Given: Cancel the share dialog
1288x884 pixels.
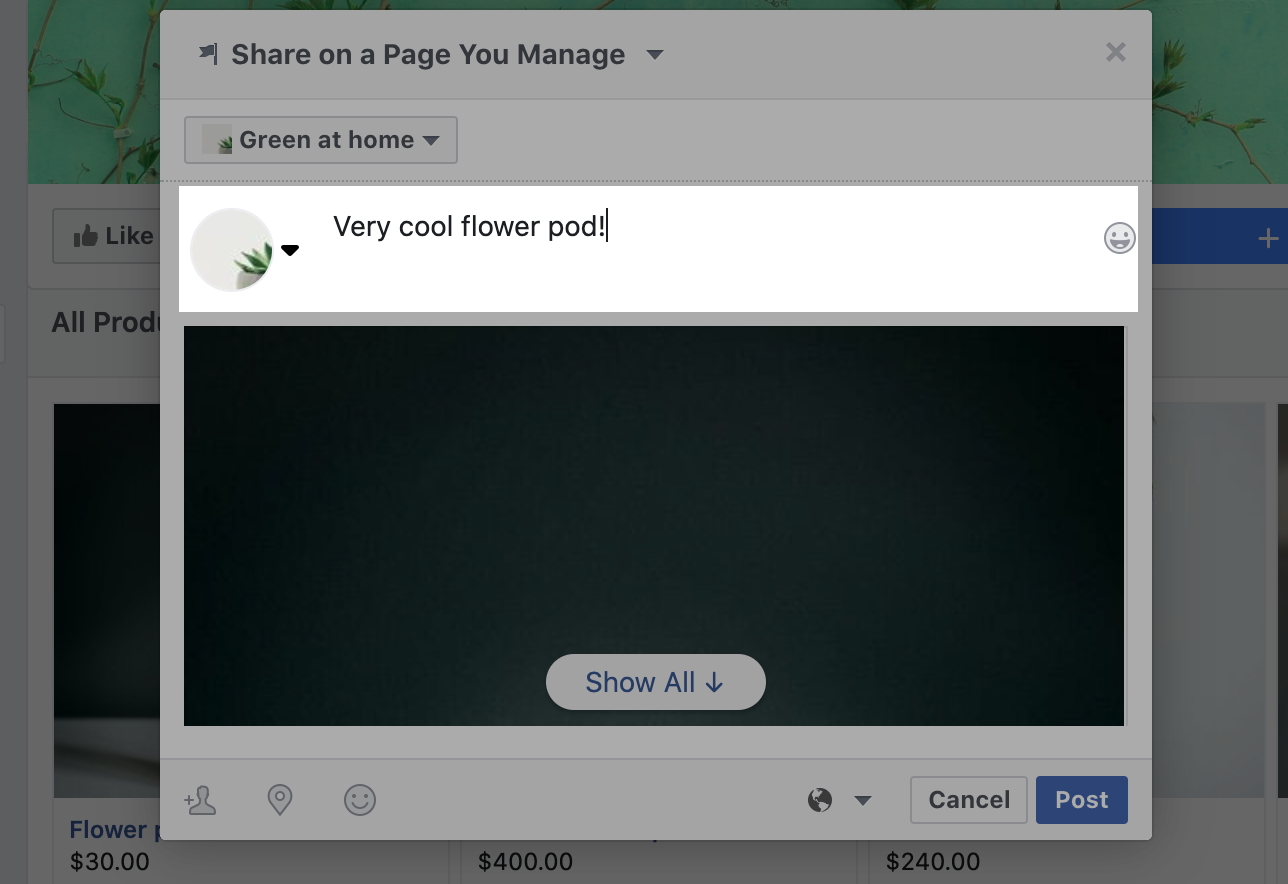Looking at the screenshot, I should (x=967, y=799).
